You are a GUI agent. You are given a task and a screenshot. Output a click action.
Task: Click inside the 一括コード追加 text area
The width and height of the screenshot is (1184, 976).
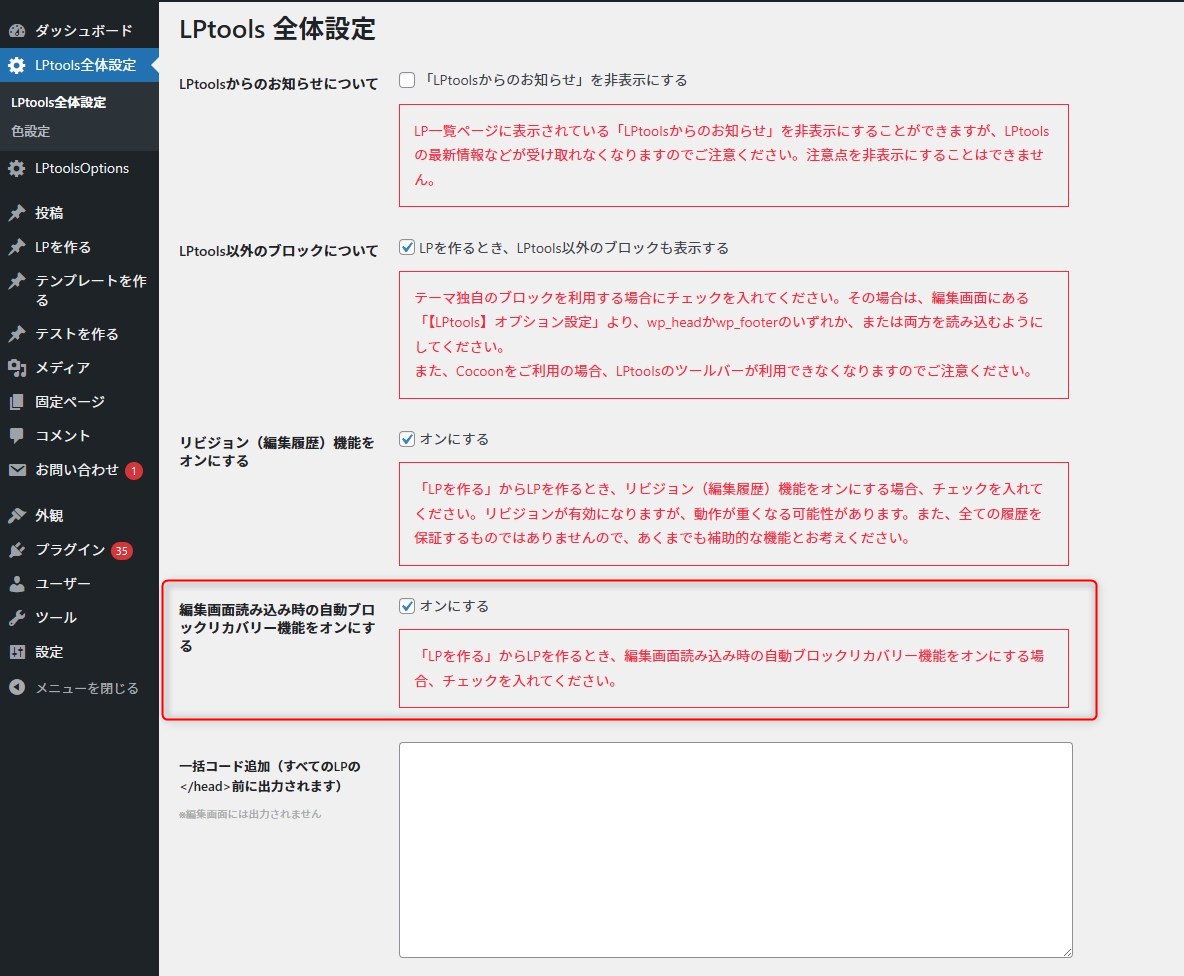coord(735,850)
